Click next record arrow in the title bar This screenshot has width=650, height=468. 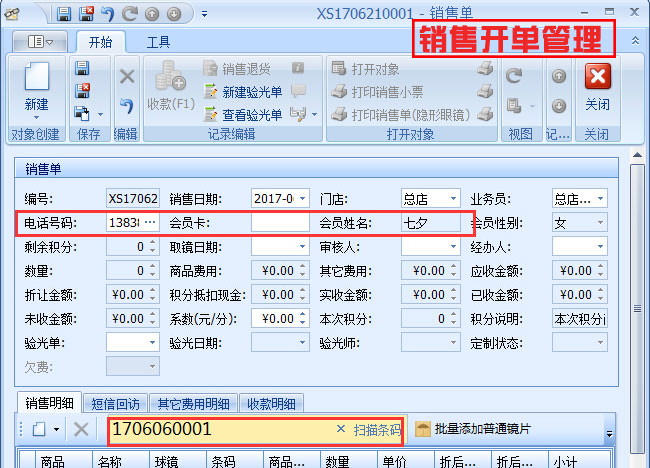point(174,15)
